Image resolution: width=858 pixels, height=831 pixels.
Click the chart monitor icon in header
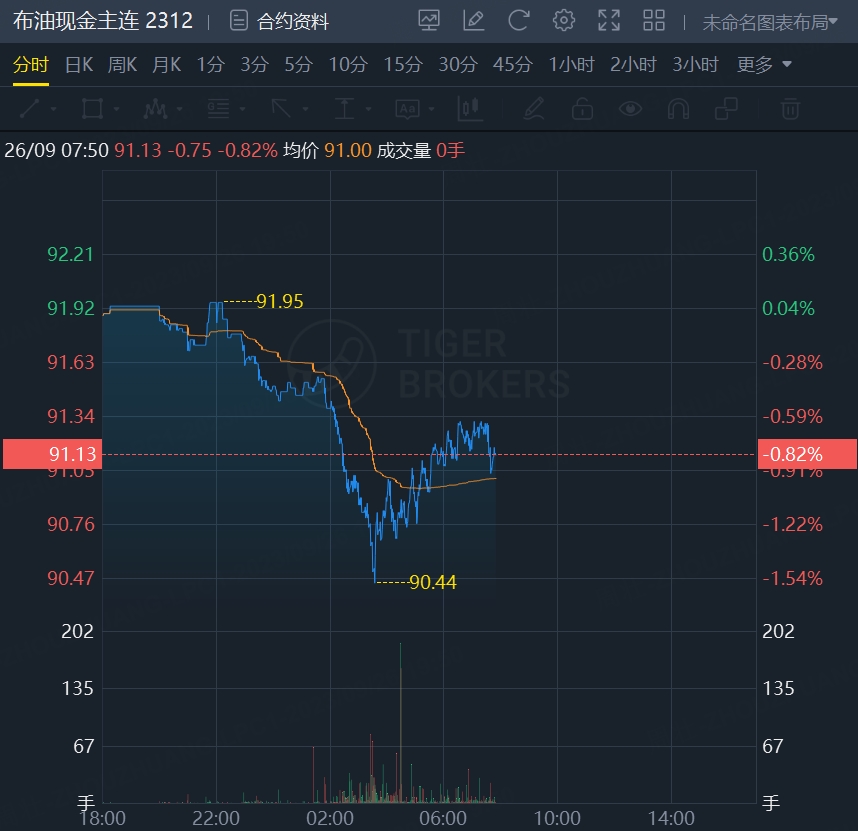point(429,20)
